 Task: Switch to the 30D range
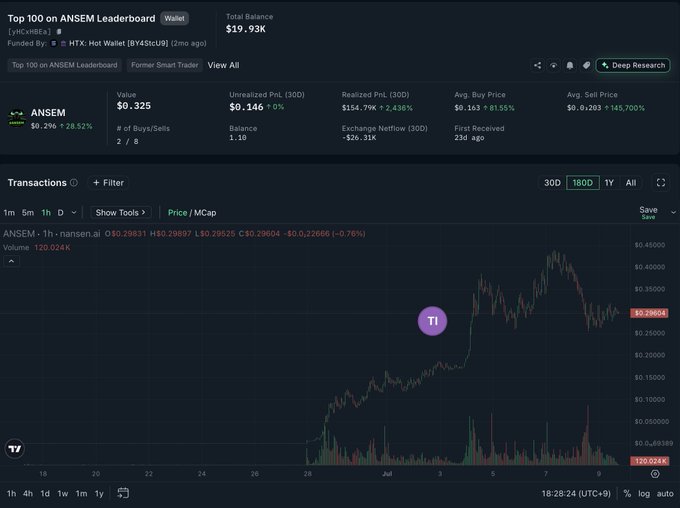point(552,183)
